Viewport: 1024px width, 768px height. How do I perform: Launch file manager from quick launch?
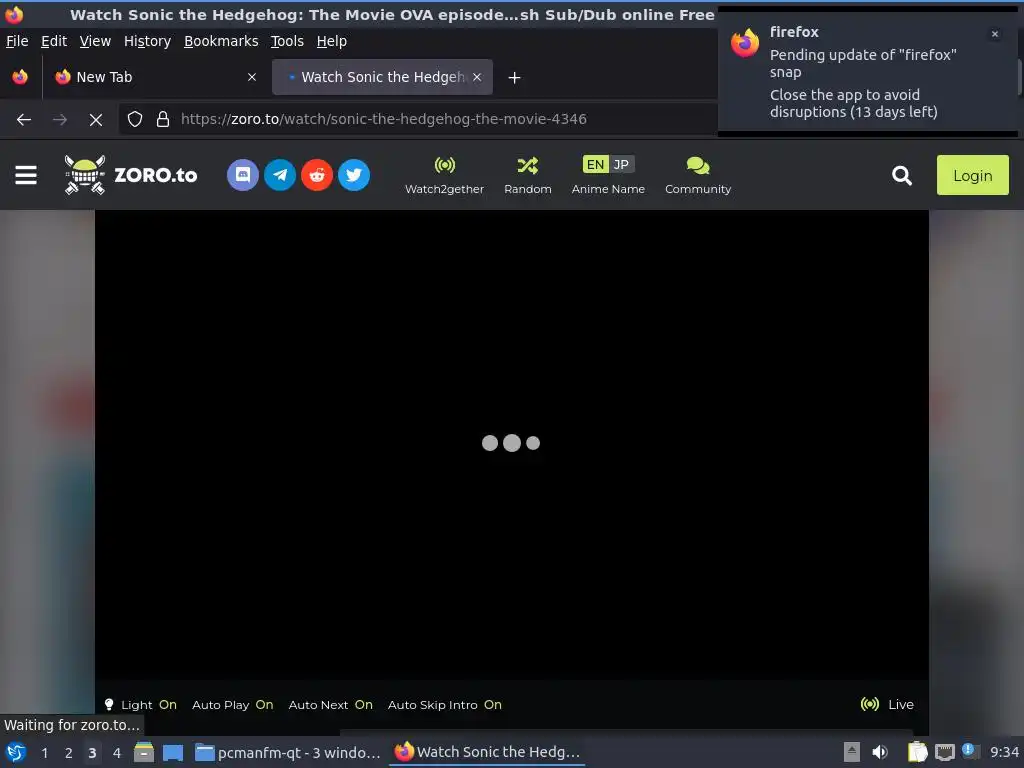pyautogui.click(x=144, y=752)
